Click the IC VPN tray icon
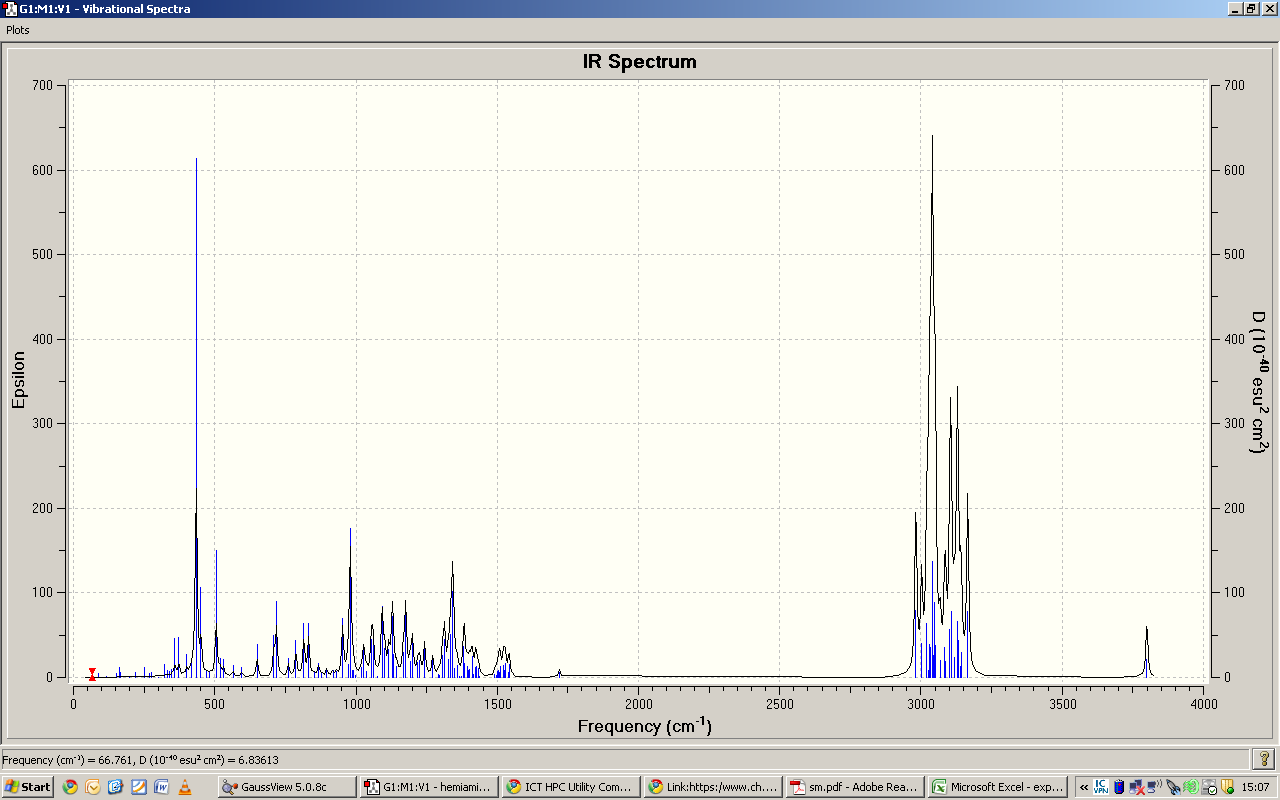 click(1101, 787)
